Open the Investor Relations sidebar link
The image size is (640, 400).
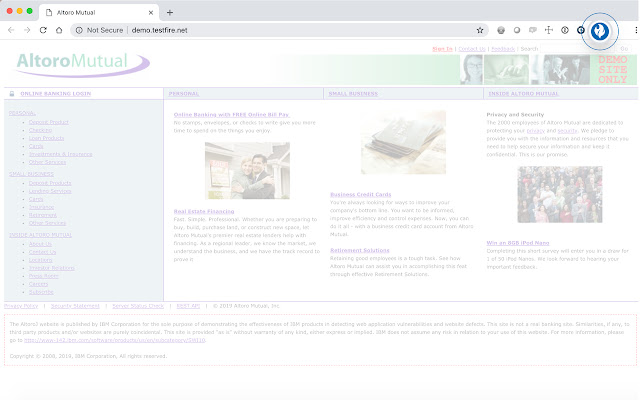(x=51, y=268)
